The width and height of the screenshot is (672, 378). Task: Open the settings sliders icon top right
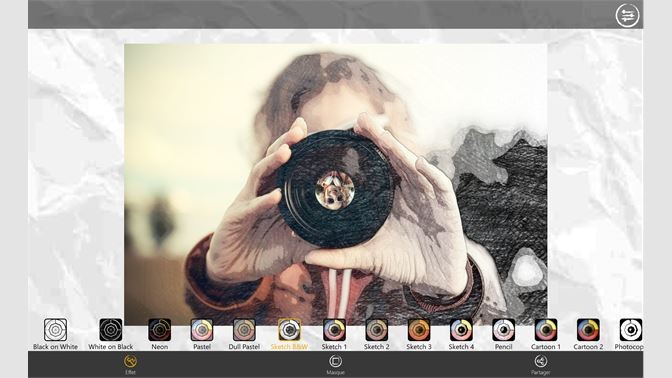coord(627,15)
